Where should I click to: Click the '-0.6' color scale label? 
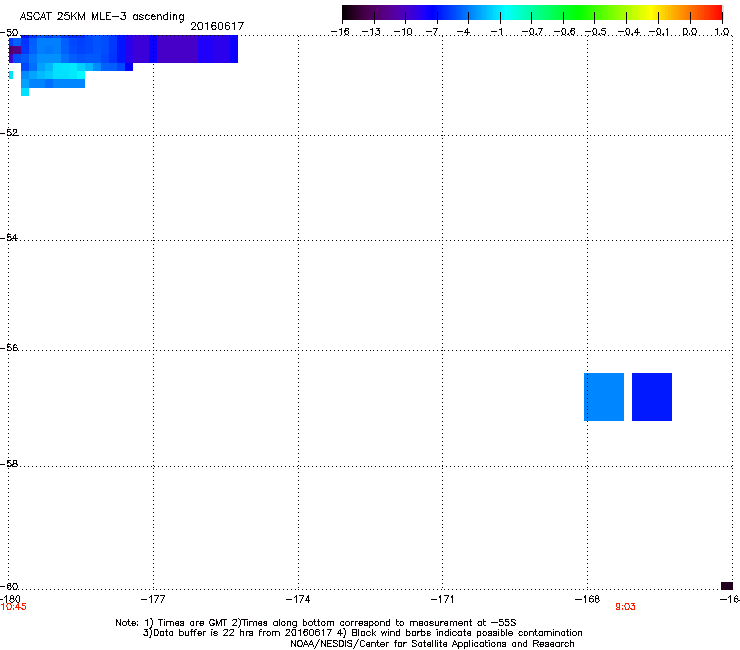tap(563, 32)
